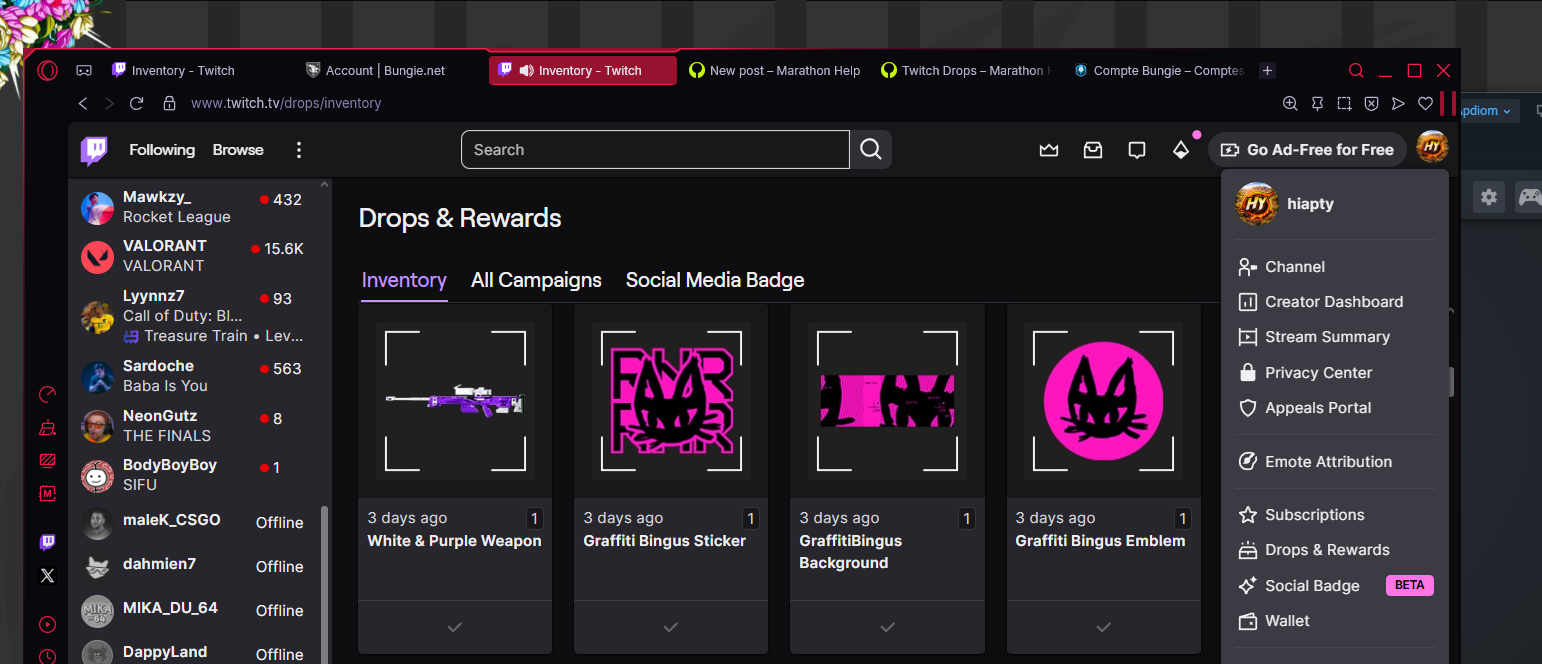The height and width of the screenshot is (664, 1542).
Task: Select Creator Dashboard from user menu
Action: tap(1333, 302)
